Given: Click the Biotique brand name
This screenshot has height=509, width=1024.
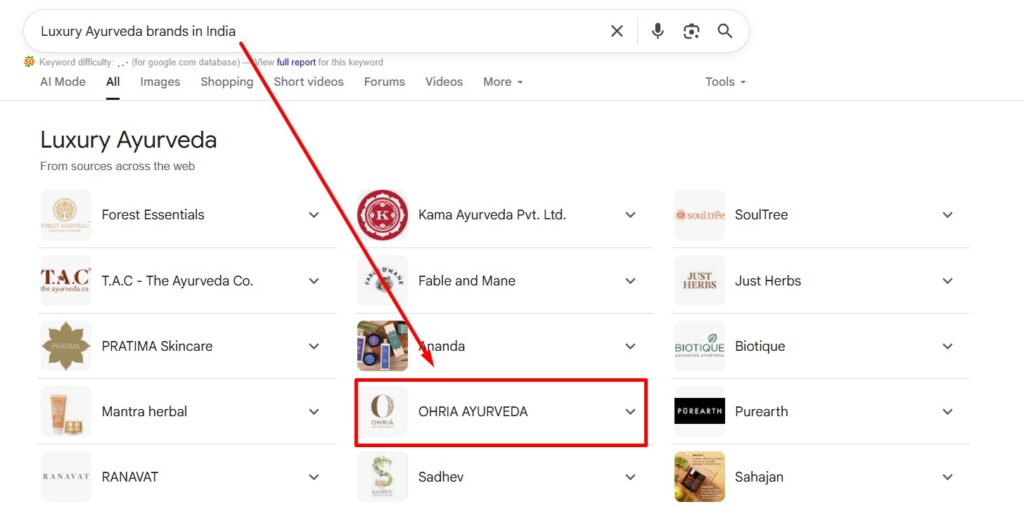Looking at the screenshot, I should [760, 346].
